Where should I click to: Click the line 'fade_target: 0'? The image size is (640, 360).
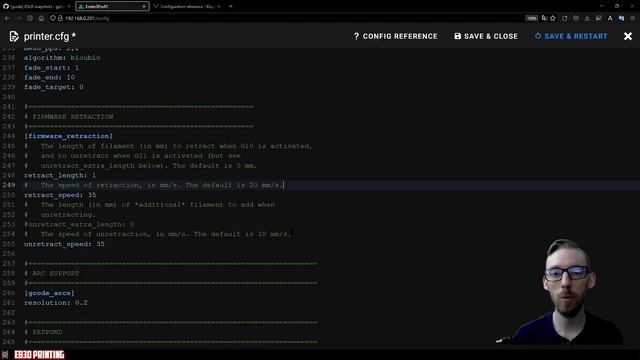53,87
